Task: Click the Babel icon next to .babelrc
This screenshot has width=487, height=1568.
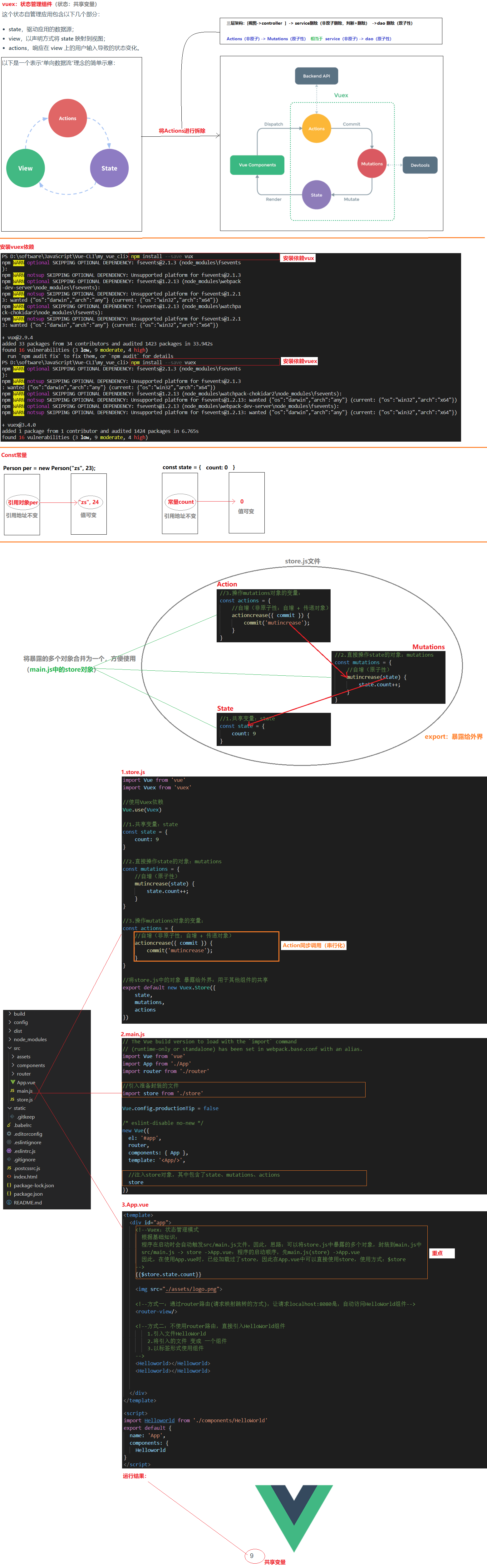Action: click(x=9, y=1125)
